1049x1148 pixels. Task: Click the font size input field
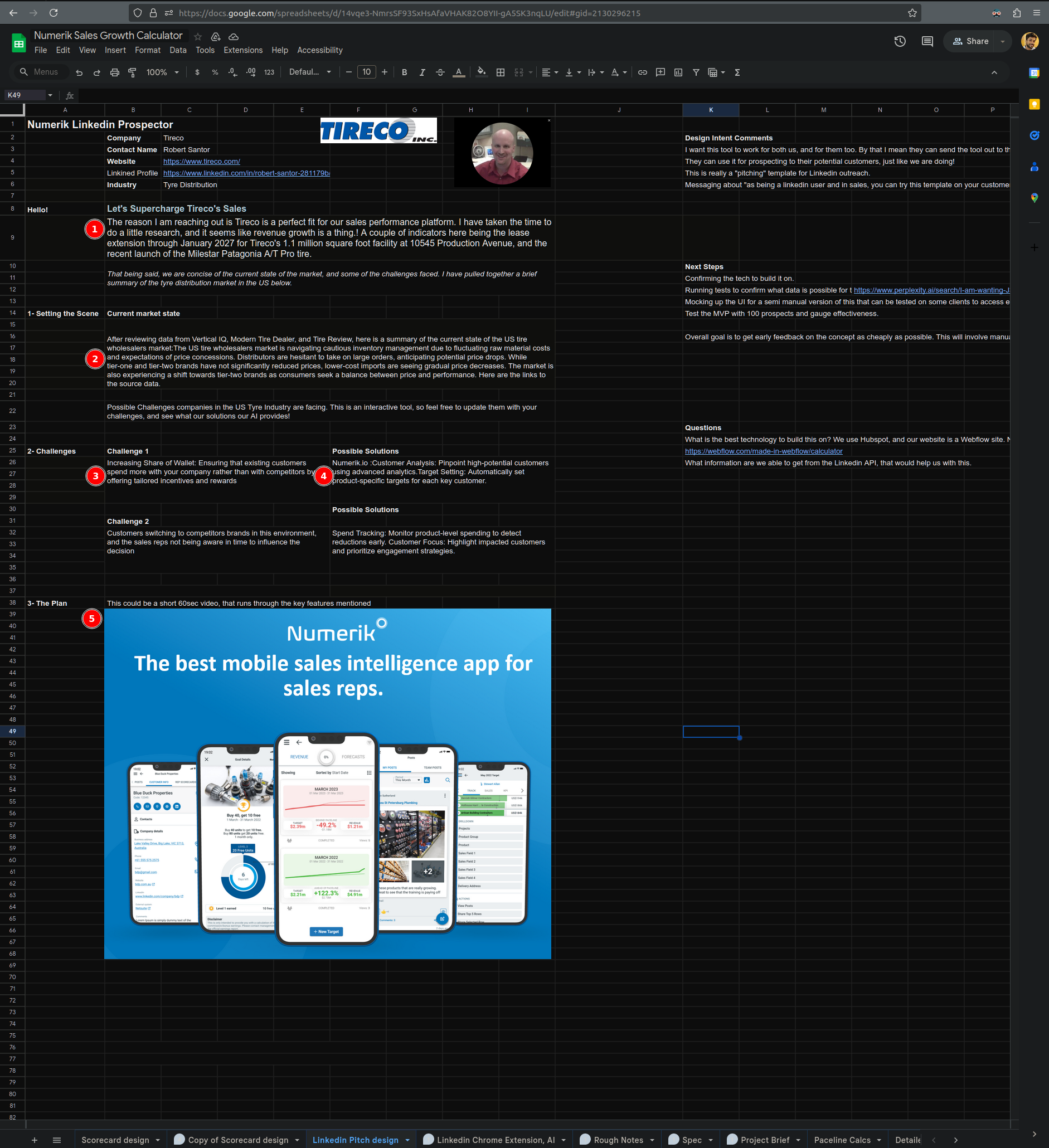click(367, 72)
